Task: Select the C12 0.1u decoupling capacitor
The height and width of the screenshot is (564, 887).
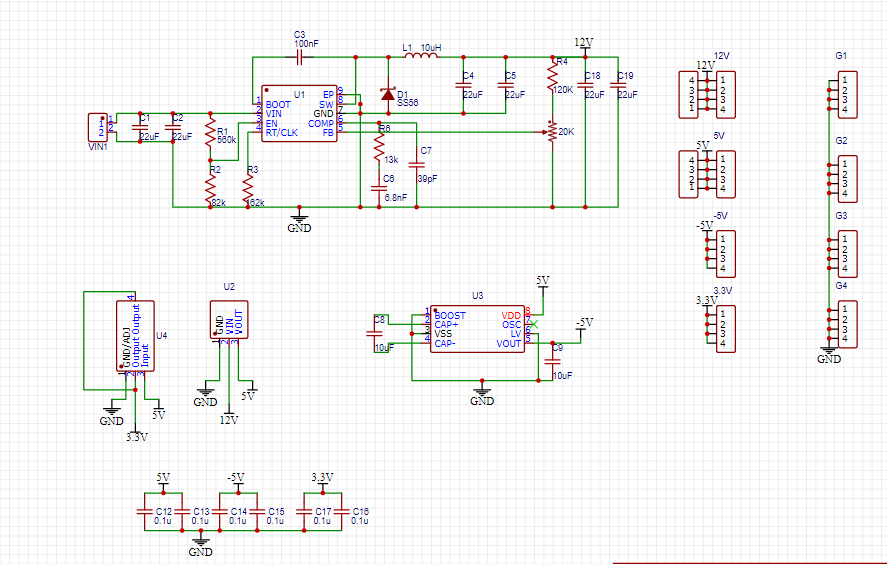Action: pos(145,511)
